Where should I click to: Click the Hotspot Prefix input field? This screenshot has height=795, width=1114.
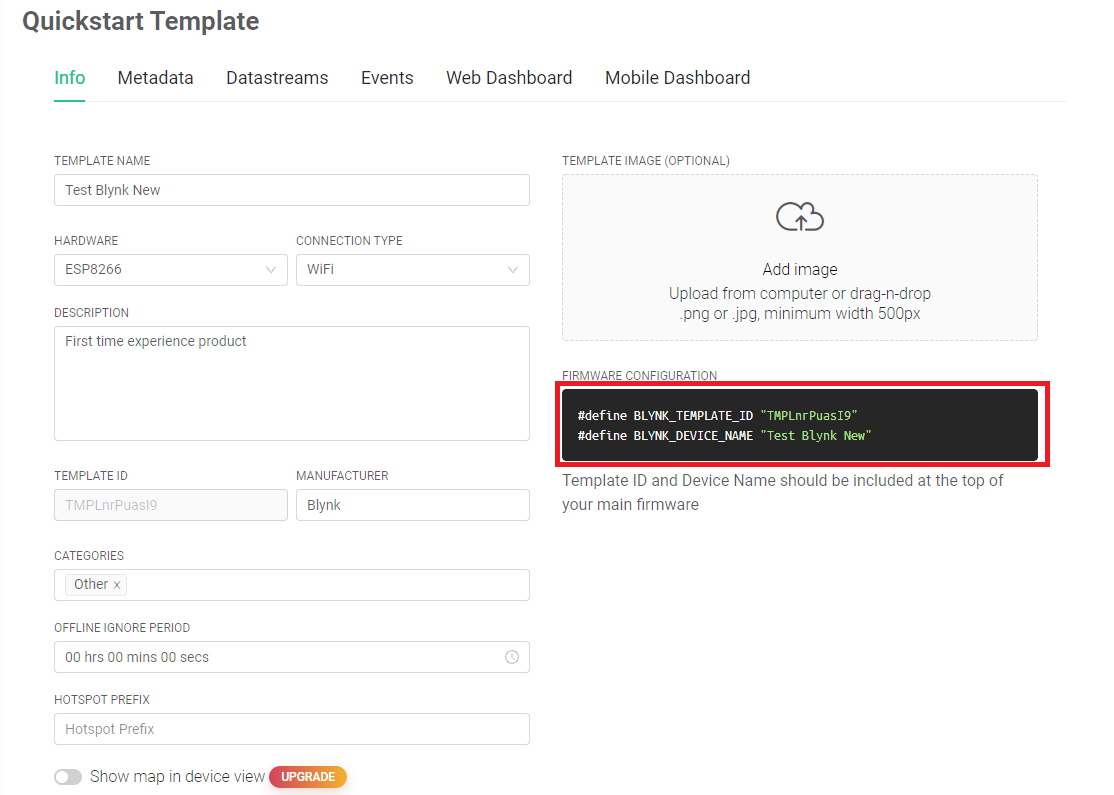click(292, 729)
